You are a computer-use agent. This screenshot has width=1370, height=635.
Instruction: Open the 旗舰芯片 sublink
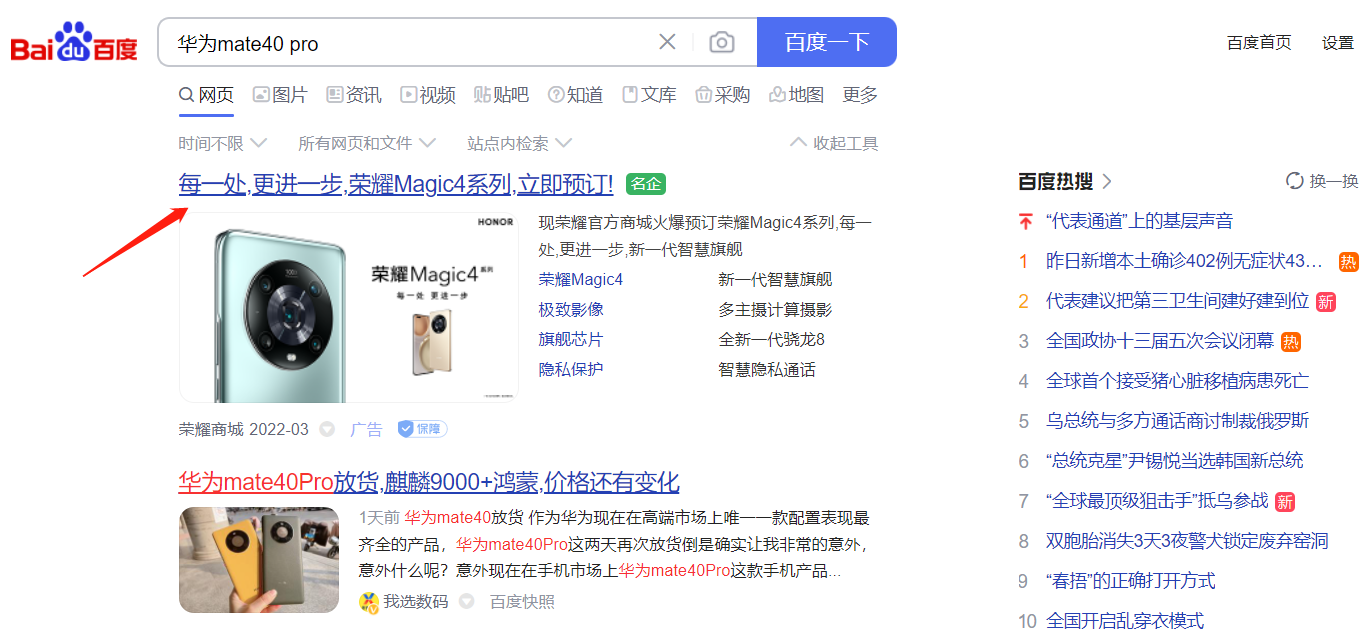coord(571,340)
